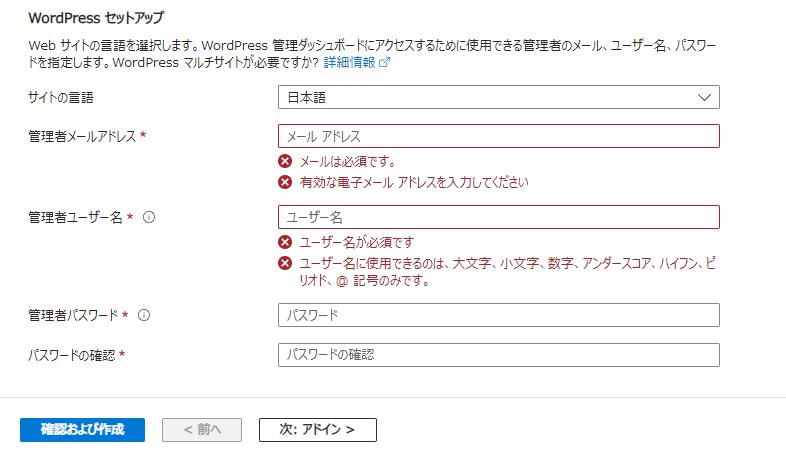786x452 pixels.
Task: Click the WordPress セットアップ heading
Action: 96,18
